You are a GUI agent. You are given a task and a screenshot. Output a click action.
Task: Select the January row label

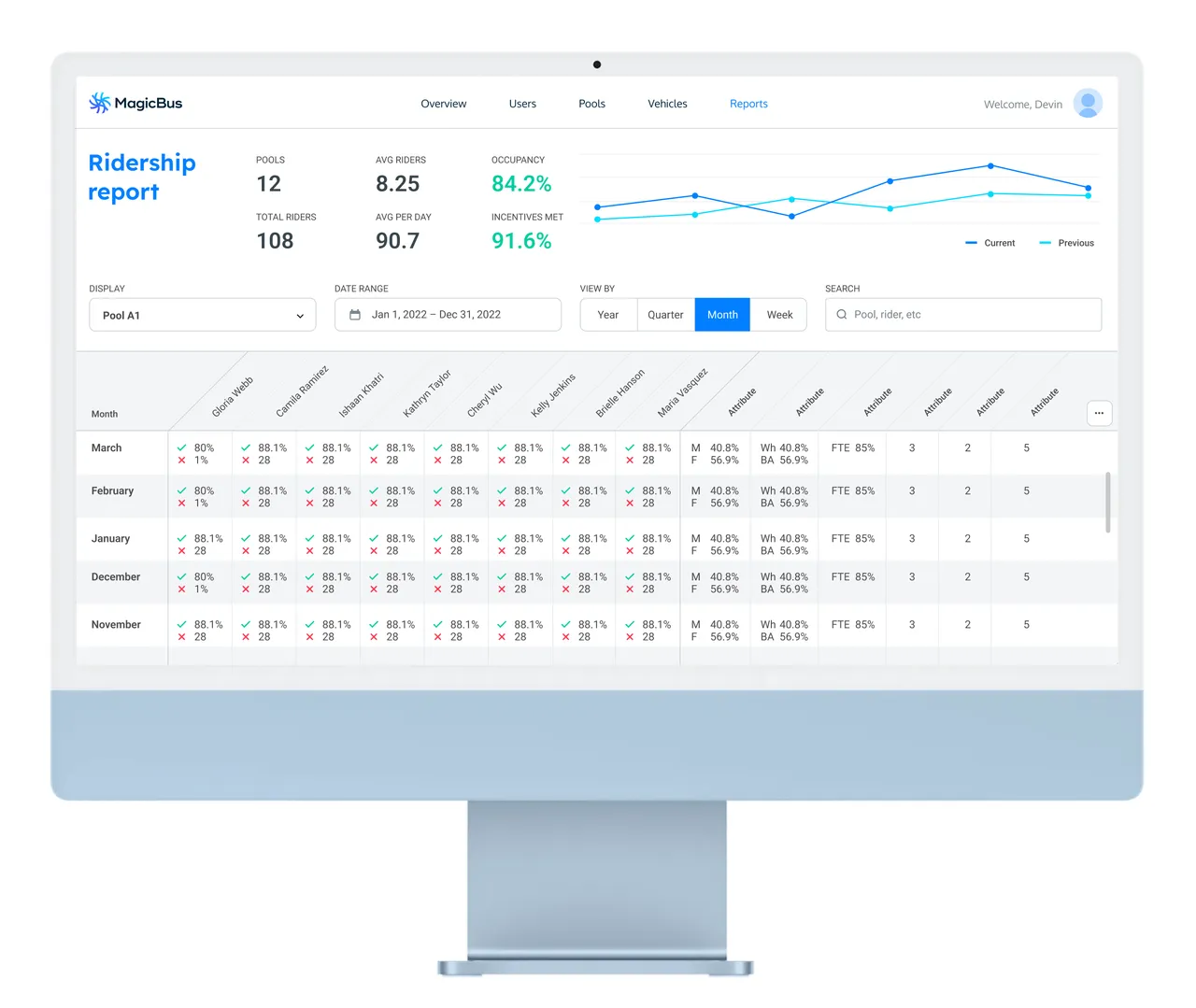110,539
